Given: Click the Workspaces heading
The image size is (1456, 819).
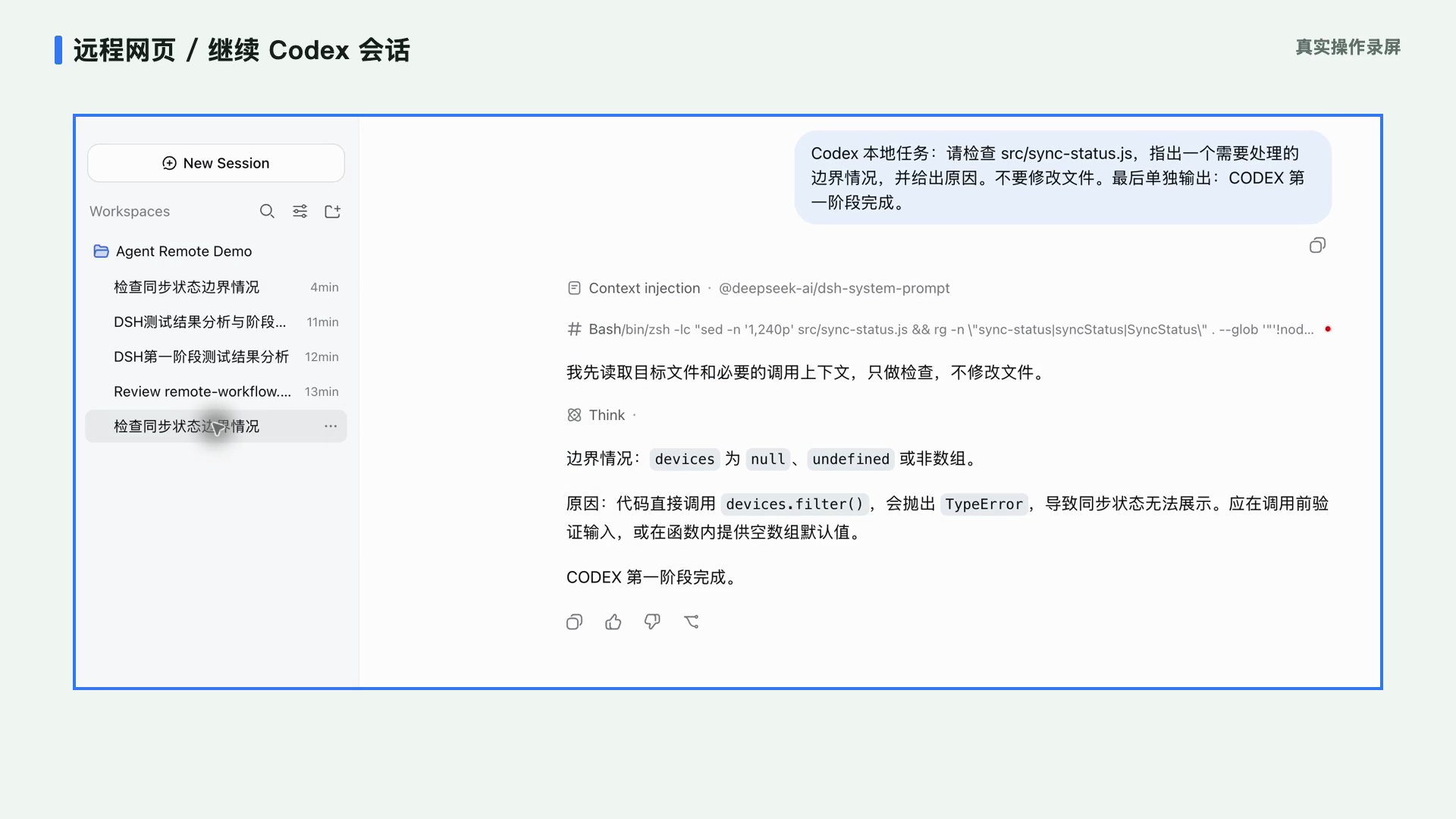Looking at the screenshot, I should click(x=130, y=212).
